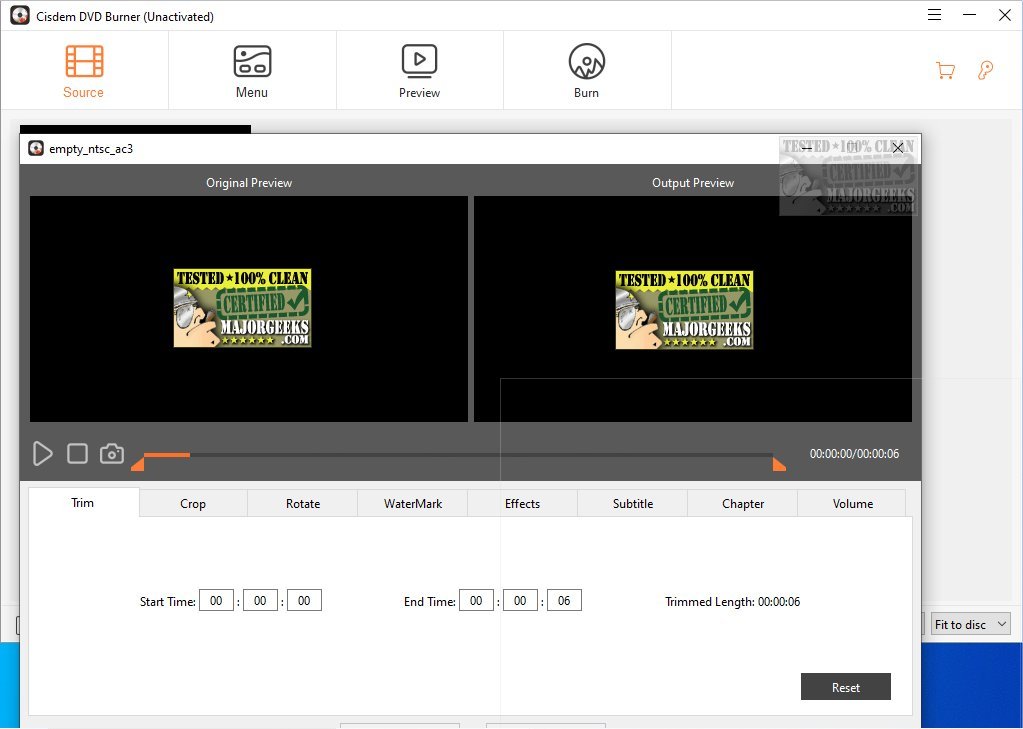Click the End Time seconds field
This screenshot has height=729, width=1023.
click(x=564, y=600)
